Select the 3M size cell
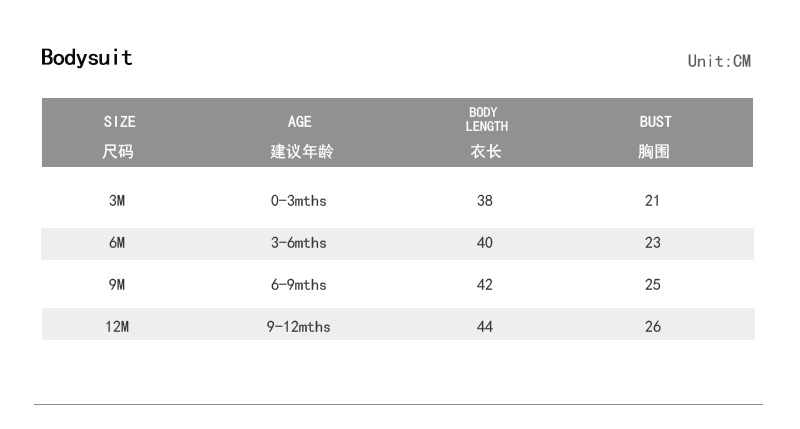The image size is (800, 429). [117, 201]
